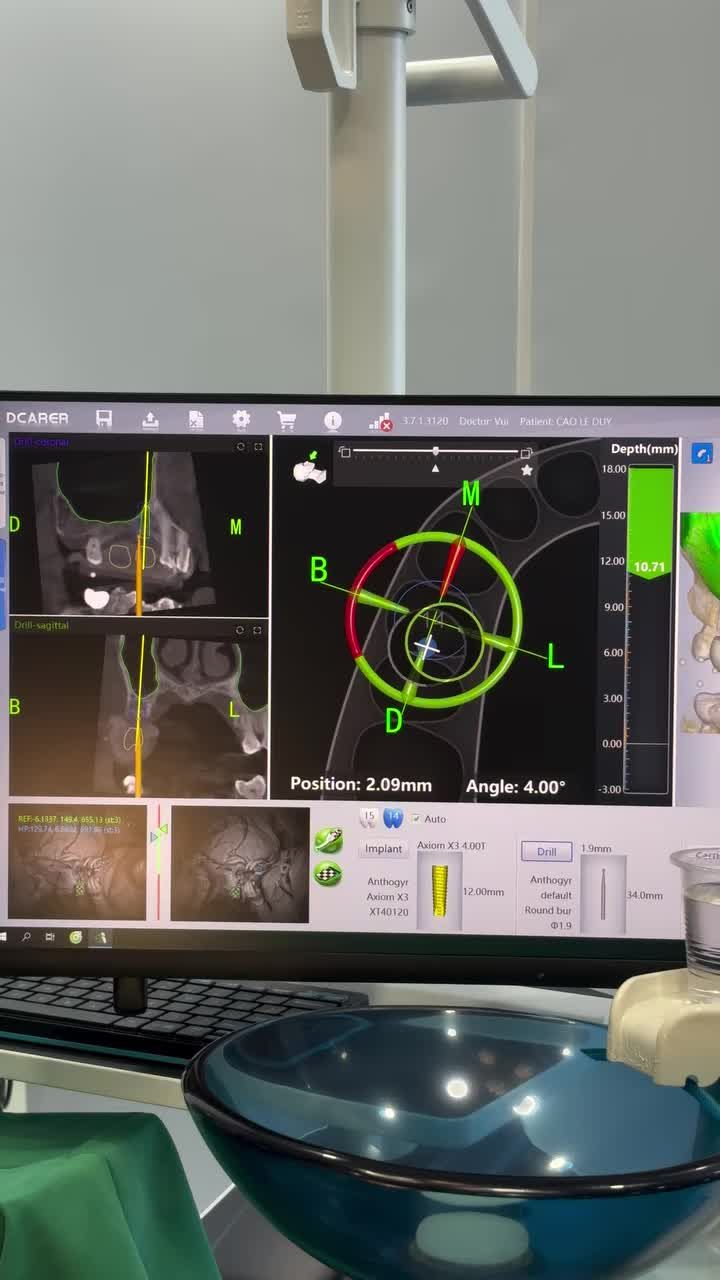Click the refresh icon in Drill-coronal view
The height and width of the screenshot is (1280, 720).
click(x=241, y=447)
